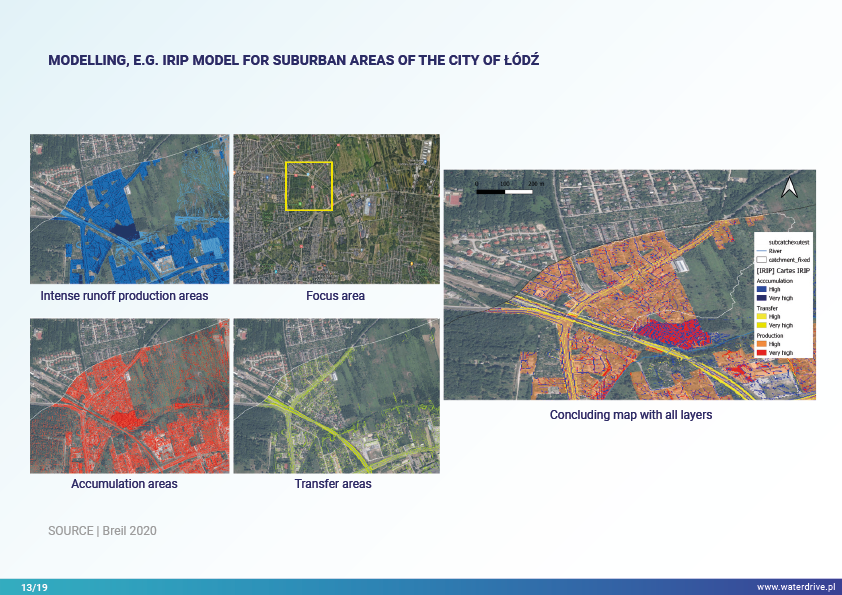Select the intense runoff production map thumbnail
The width and height of the screenshot is (842, 595).
131,209
